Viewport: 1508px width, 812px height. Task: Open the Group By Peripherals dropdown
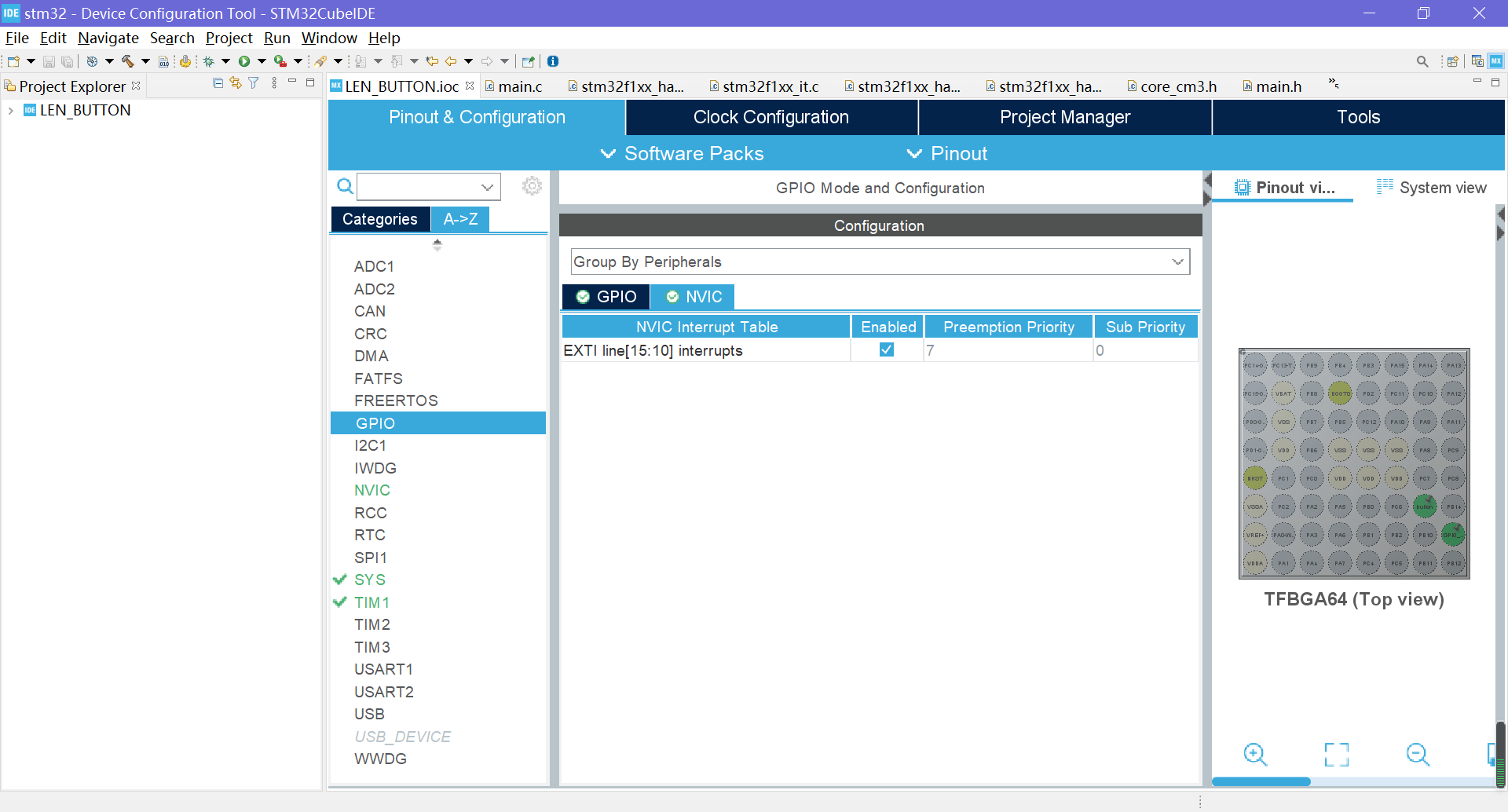point(1177,262)
